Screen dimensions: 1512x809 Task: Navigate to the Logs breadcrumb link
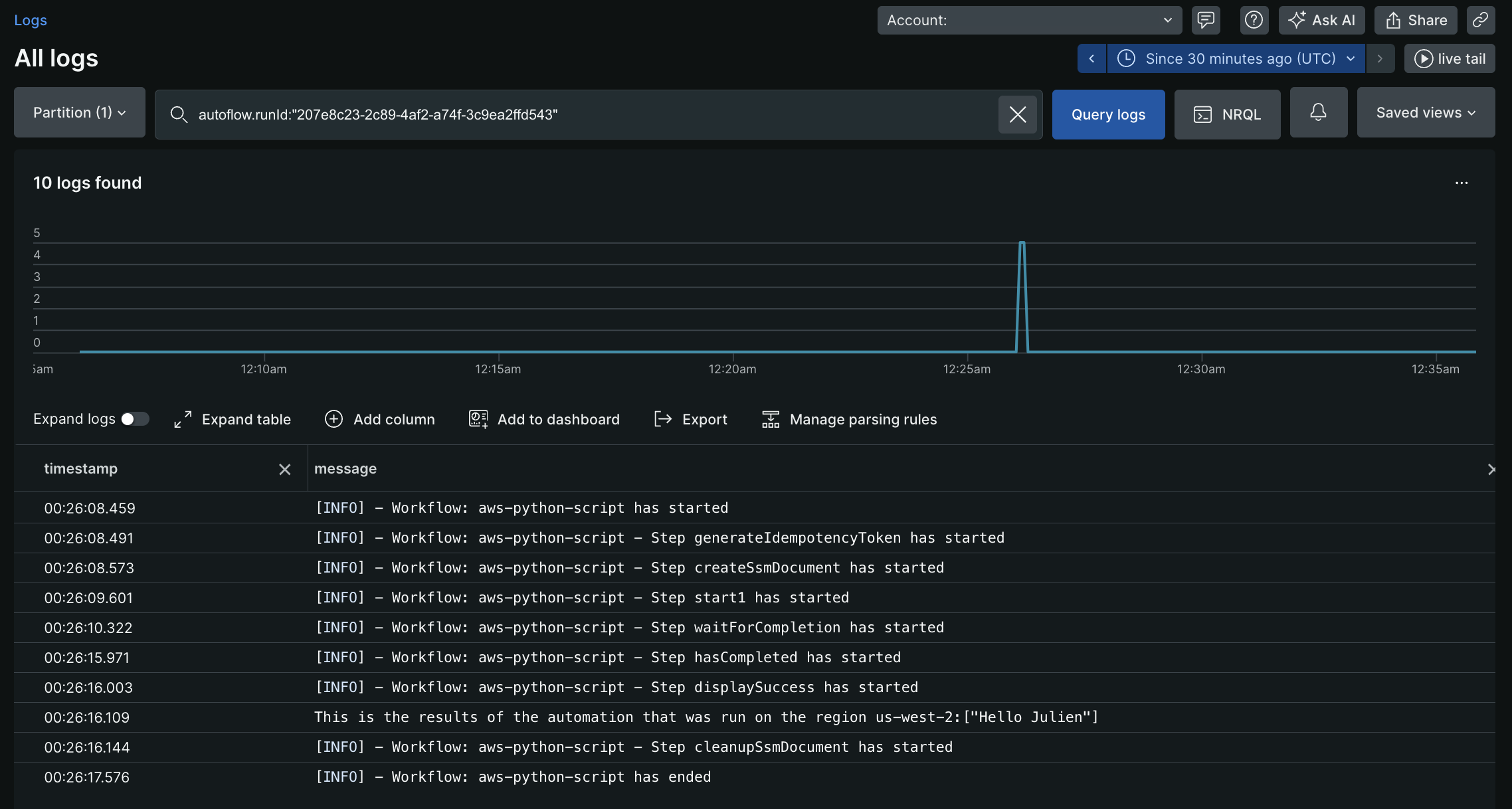[30, 20]
